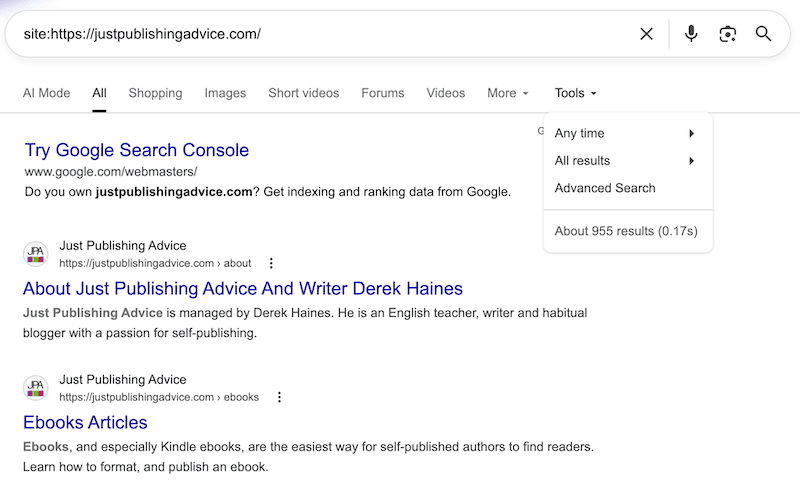Start voice search with the microphone icon
The height and width of the screenshot is (489, 800).
pyautogui.click(x=691, y=34)
